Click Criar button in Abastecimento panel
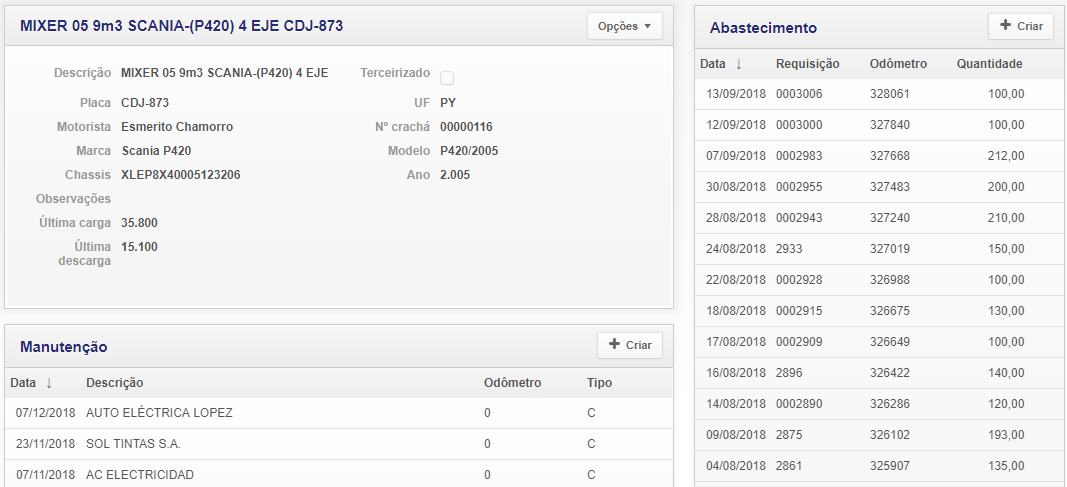This screenshot has height=487, width=1067. 1020,27
